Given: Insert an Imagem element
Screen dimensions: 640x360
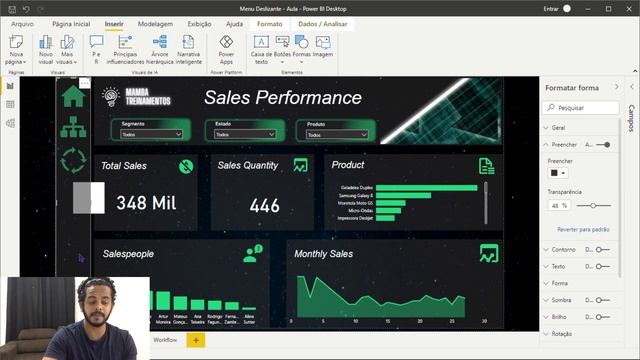Looking at the screenshot, I should point(323,46).
